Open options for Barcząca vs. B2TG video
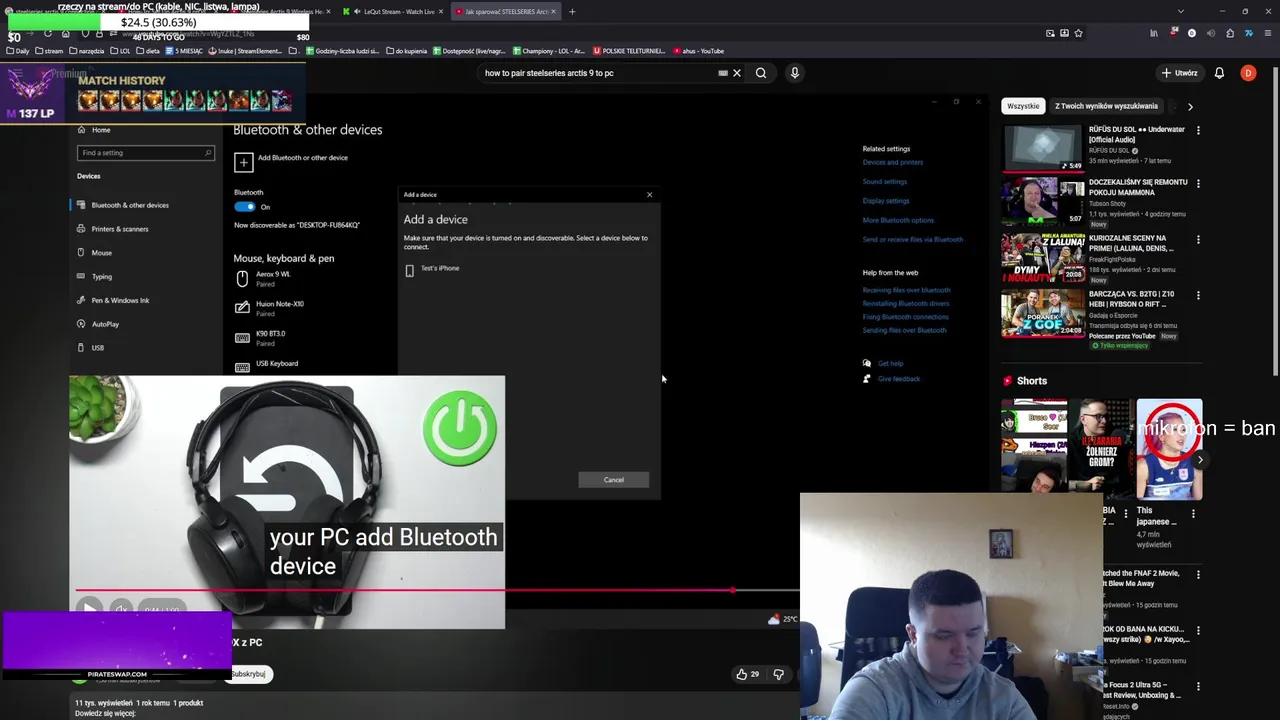This screenshot has height=720, width=1280. [x=1198, y=295]
